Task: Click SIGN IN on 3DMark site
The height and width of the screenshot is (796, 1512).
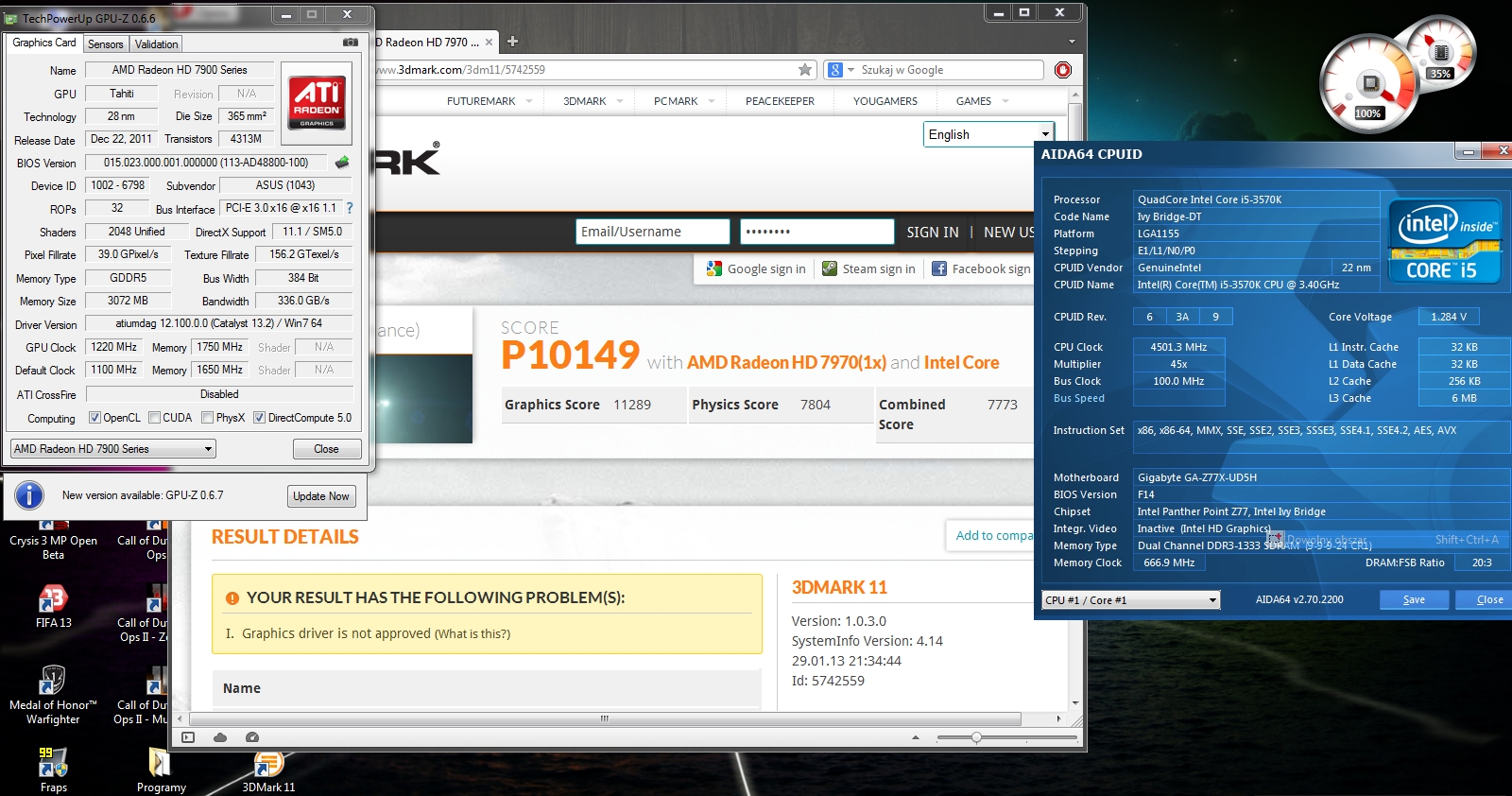Action: (x=933, y=233)
